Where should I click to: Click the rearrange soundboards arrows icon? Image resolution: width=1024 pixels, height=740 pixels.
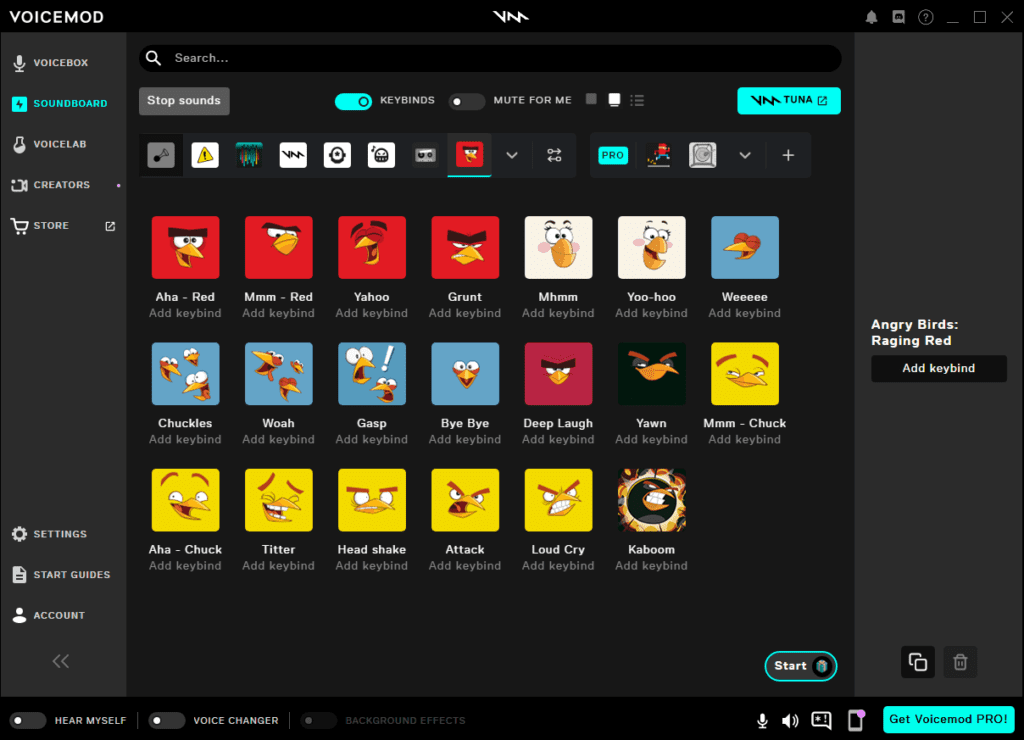(554, 155)
